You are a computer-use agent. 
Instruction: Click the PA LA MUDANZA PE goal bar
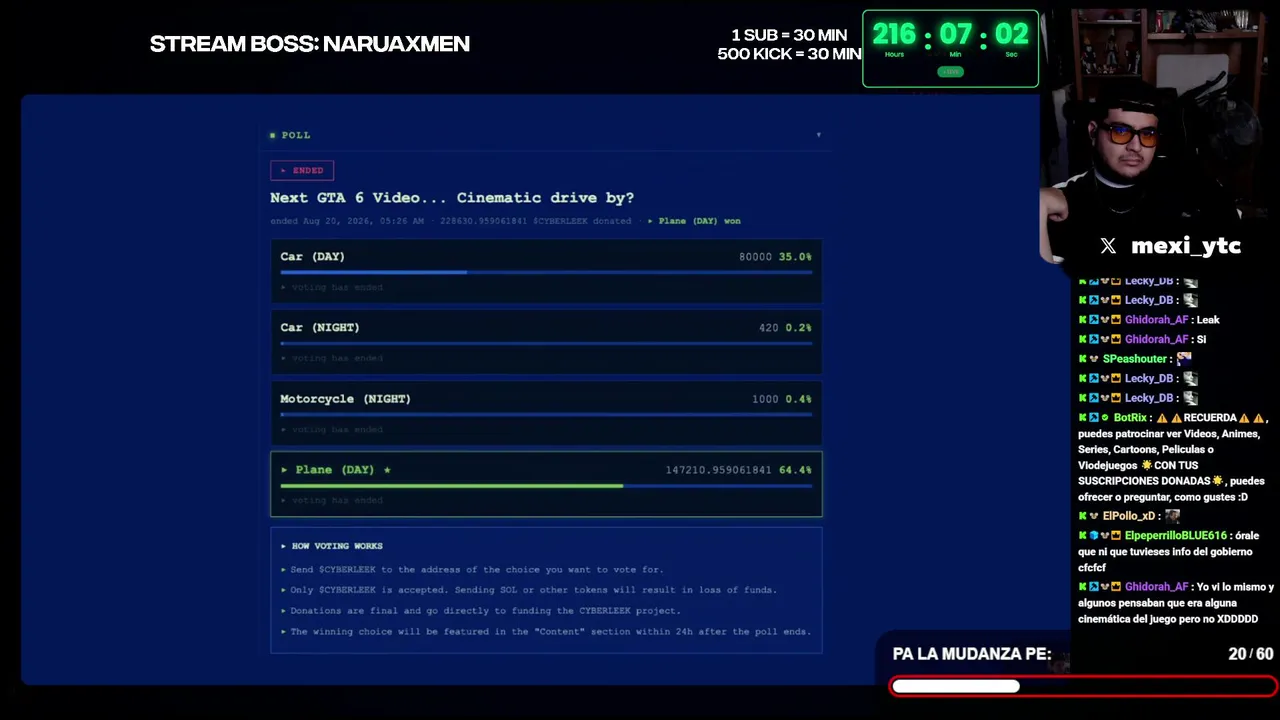tap(1083, 686)
